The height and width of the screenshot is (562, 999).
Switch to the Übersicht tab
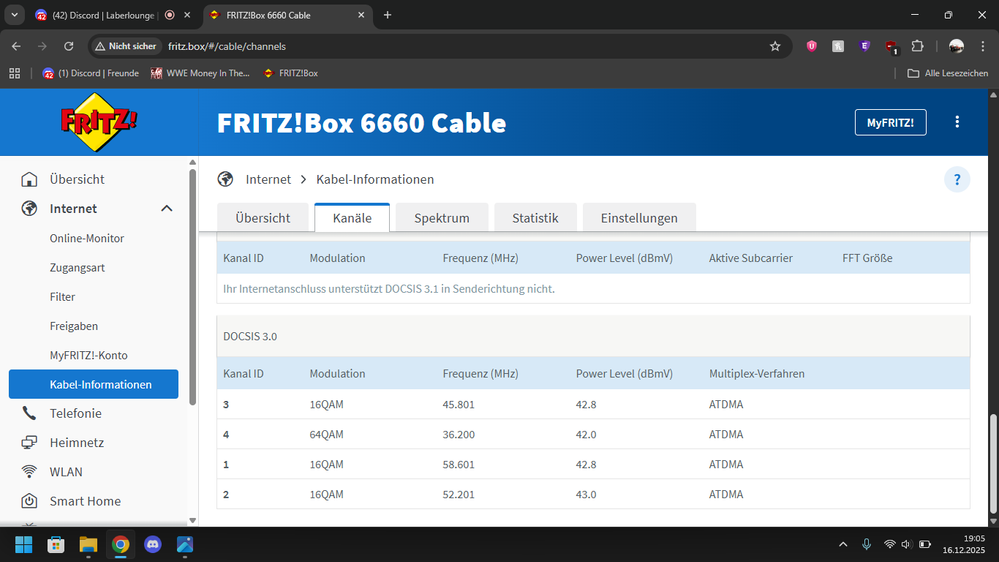[x=262, y=218]
